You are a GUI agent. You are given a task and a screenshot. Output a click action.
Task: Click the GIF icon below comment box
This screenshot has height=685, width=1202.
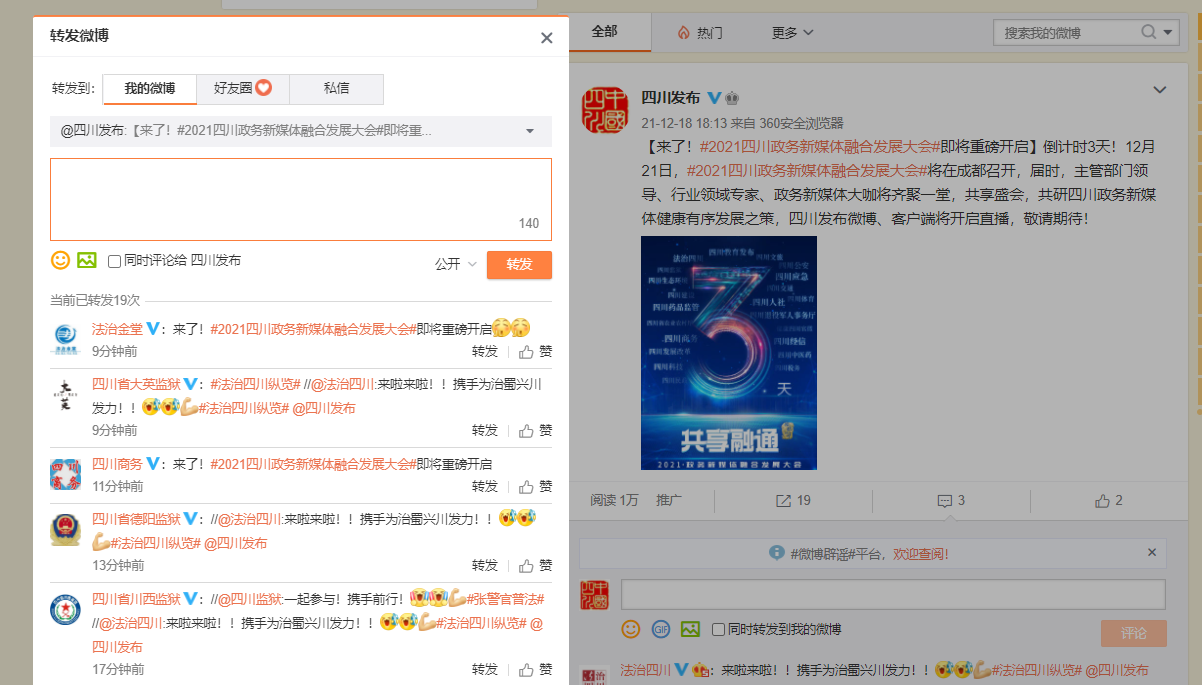(660, 629)
